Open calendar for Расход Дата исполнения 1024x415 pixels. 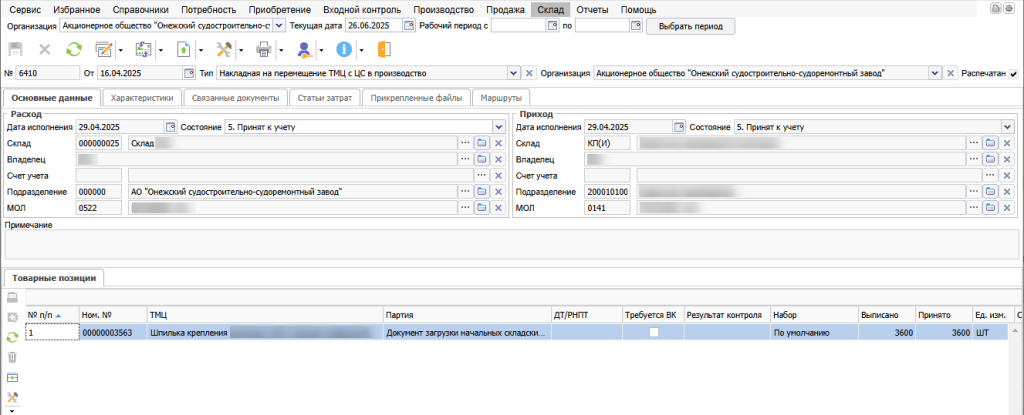click(171, 127)
